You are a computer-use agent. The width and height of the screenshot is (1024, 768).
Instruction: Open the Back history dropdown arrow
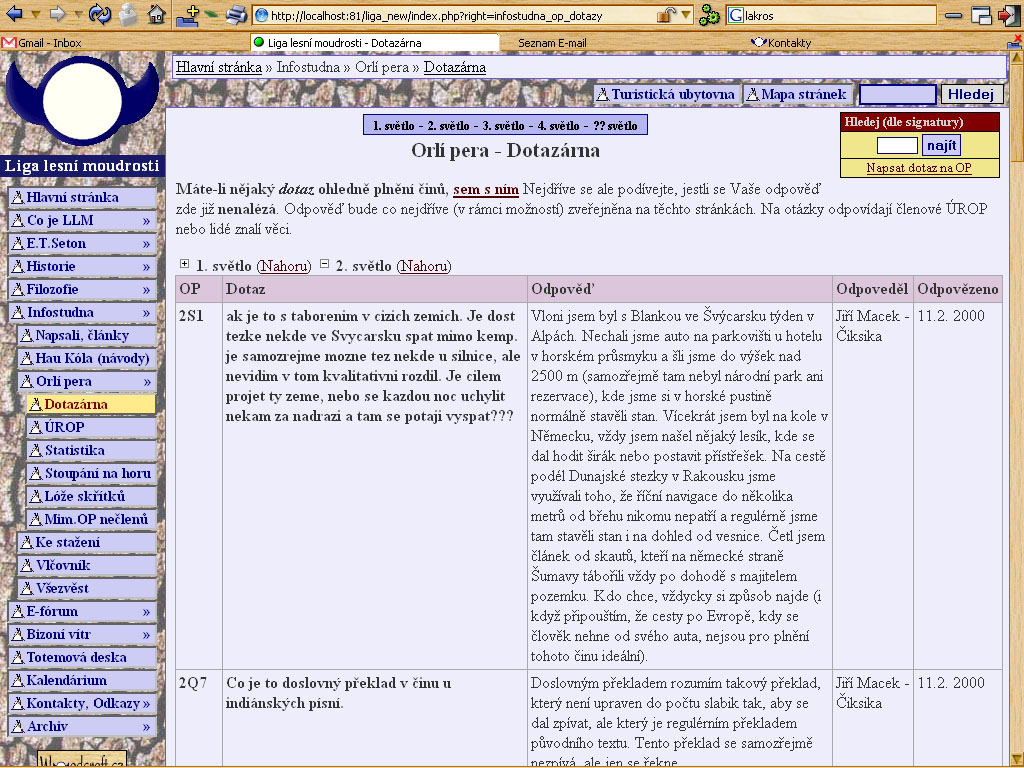click(35, 14)
